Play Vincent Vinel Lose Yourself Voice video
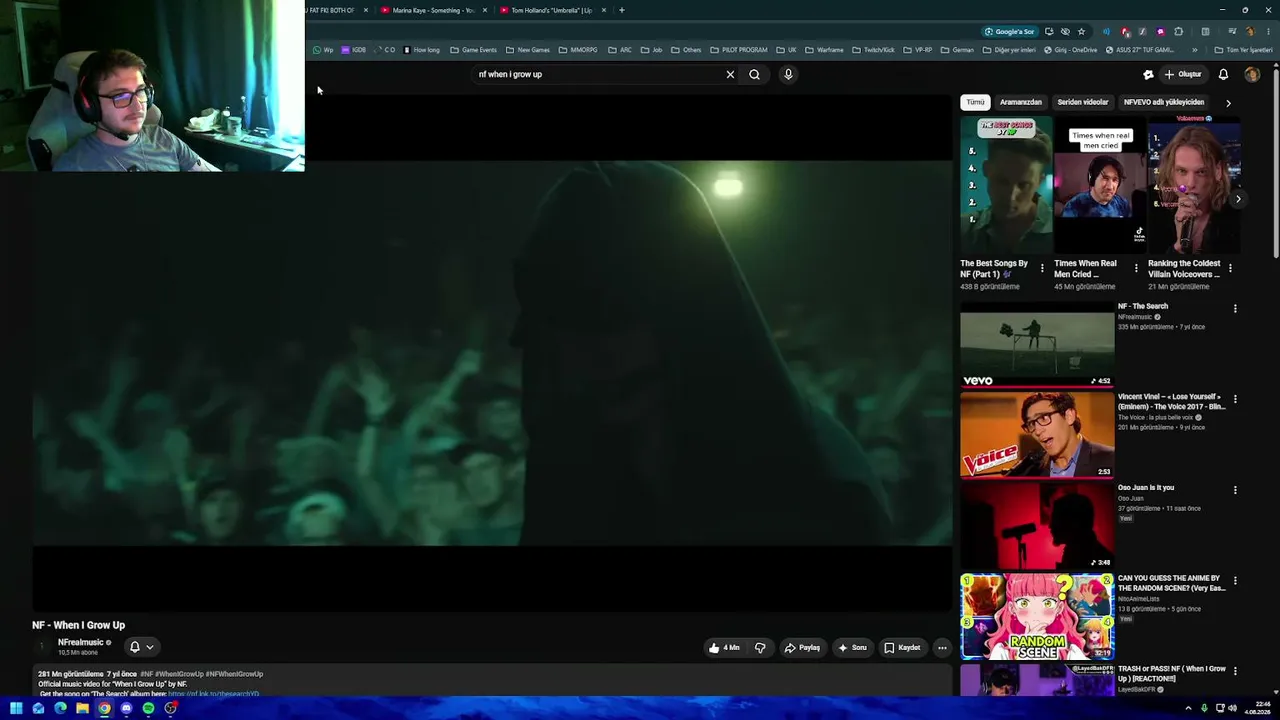The height and width of the screenshot is (720, 1280). [x=1037, y=435]
